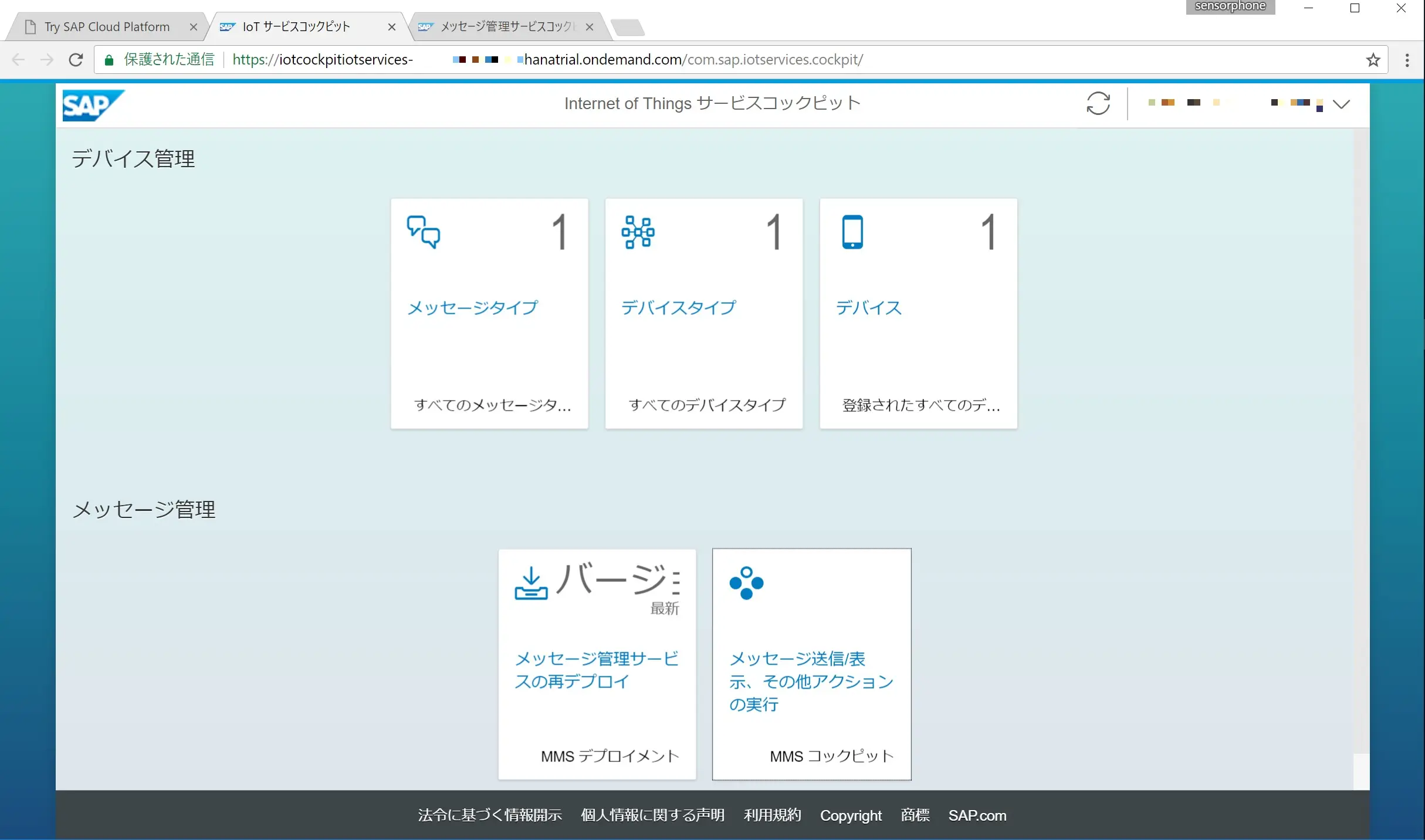Click MMS デプロイメント footer text
This screenshot has height=840, width=1425.
610,757
